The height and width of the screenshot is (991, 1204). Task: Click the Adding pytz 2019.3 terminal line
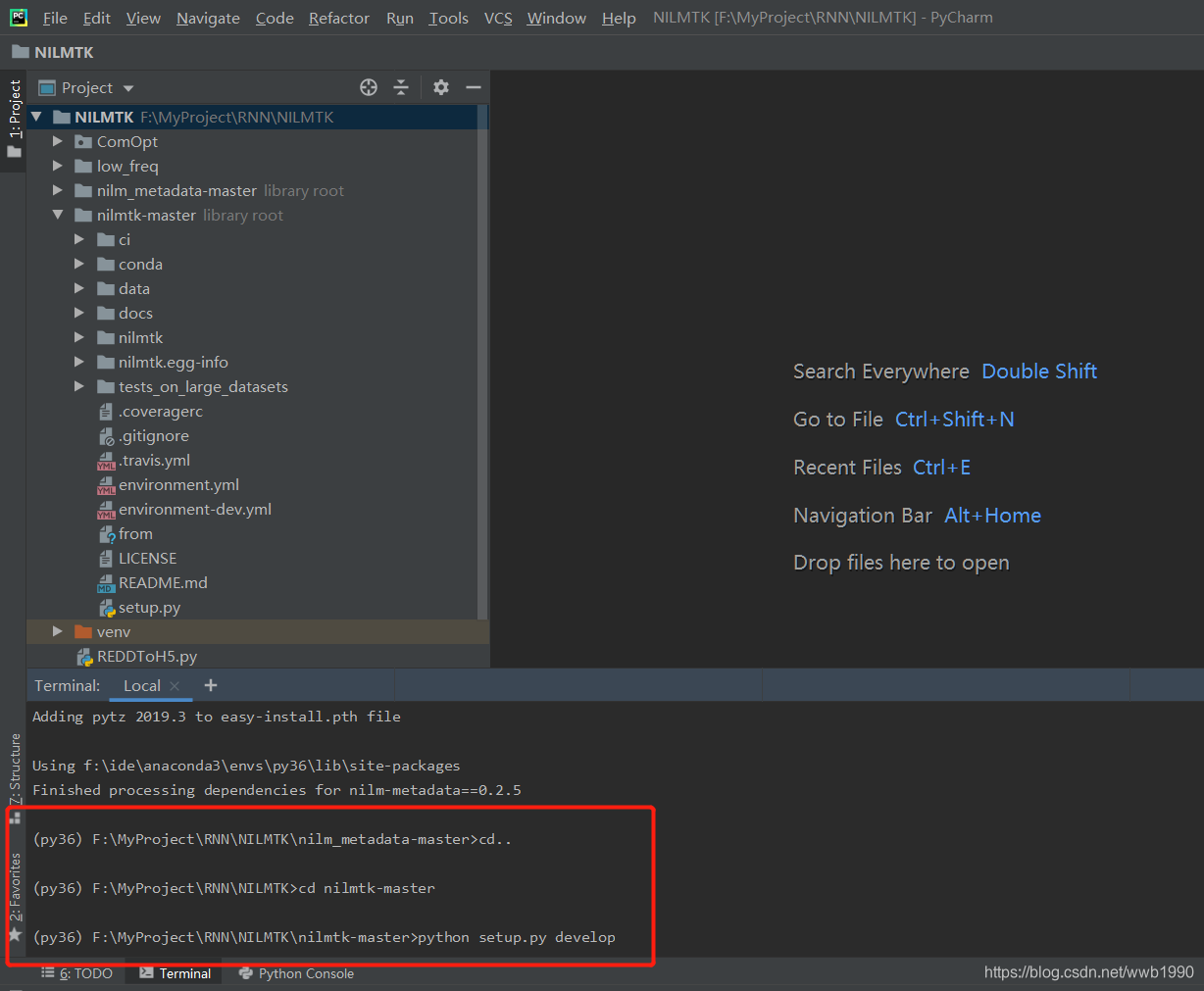[216, 717]
